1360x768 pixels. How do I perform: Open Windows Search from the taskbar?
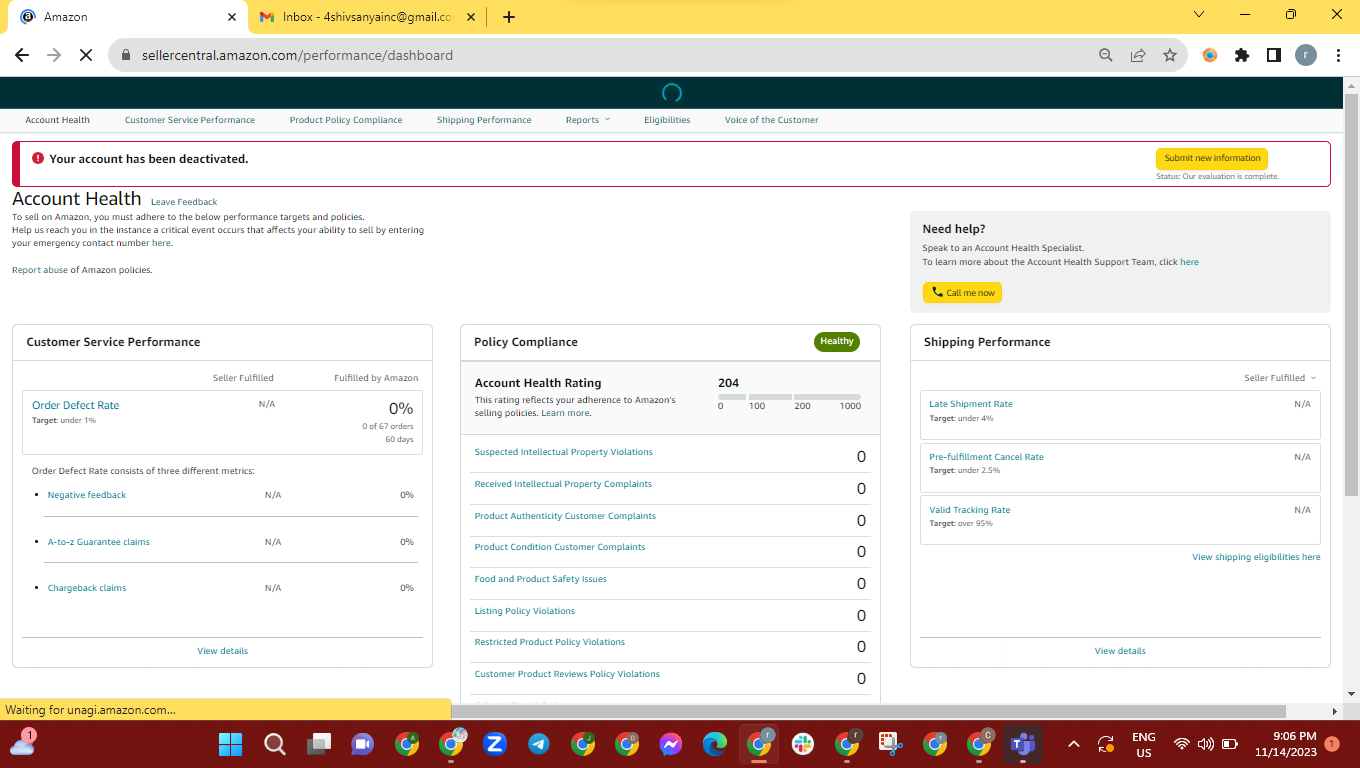pyautogui.click(x=275, y=744)
